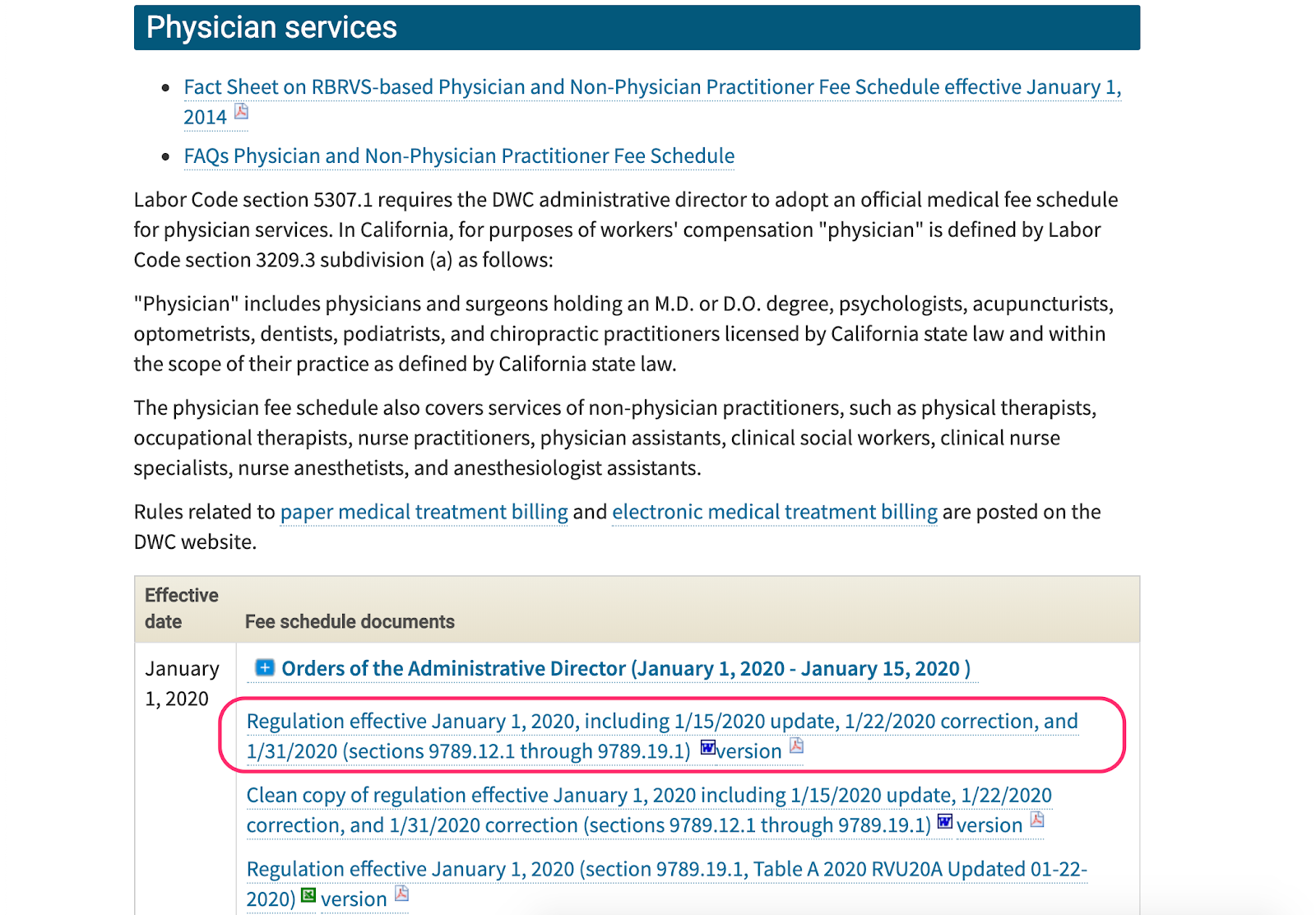Click PDF icon after RVU20A version link
This screenshot has width=1316, height=915.
[401, 894]
